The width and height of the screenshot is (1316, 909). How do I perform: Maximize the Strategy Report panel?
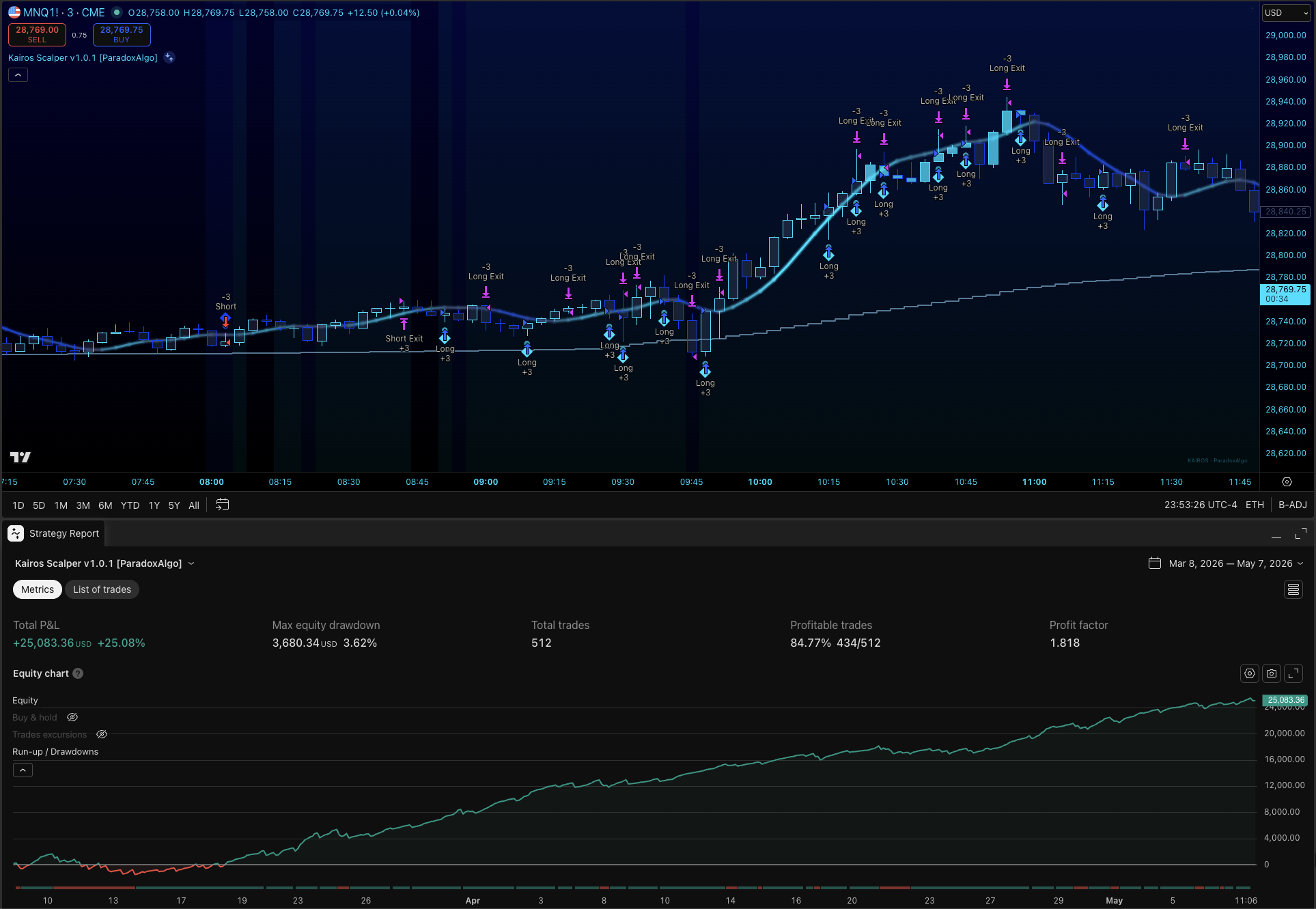(1300, 534)
